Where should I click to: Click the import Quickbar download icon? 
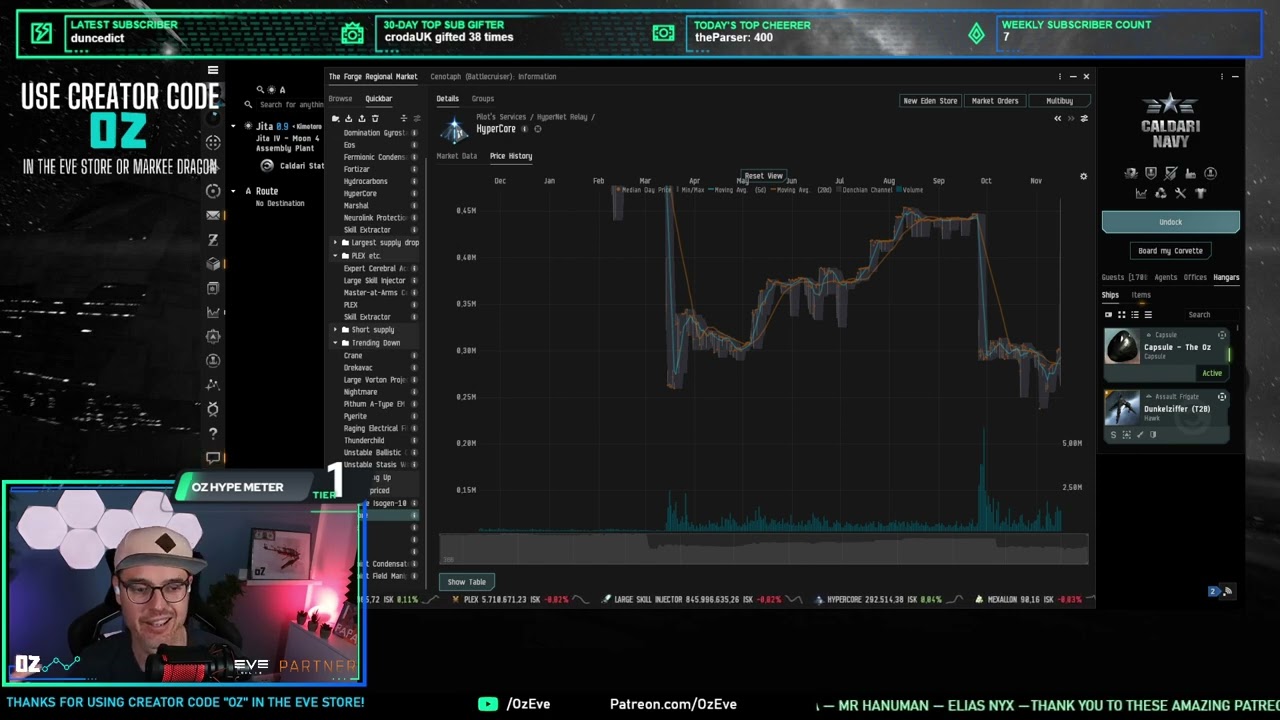click(x=348, y=118)
